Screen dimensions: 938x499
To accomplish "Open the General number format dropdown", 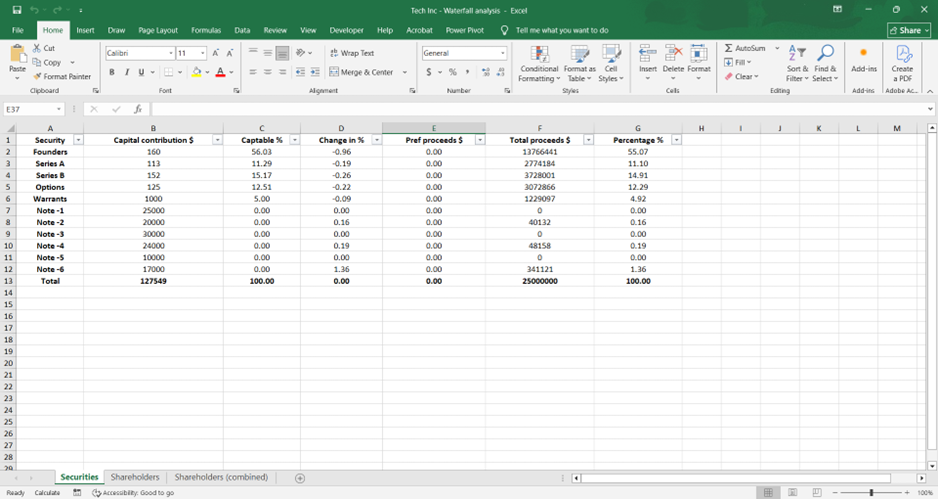I will click(x=502, y=53).
